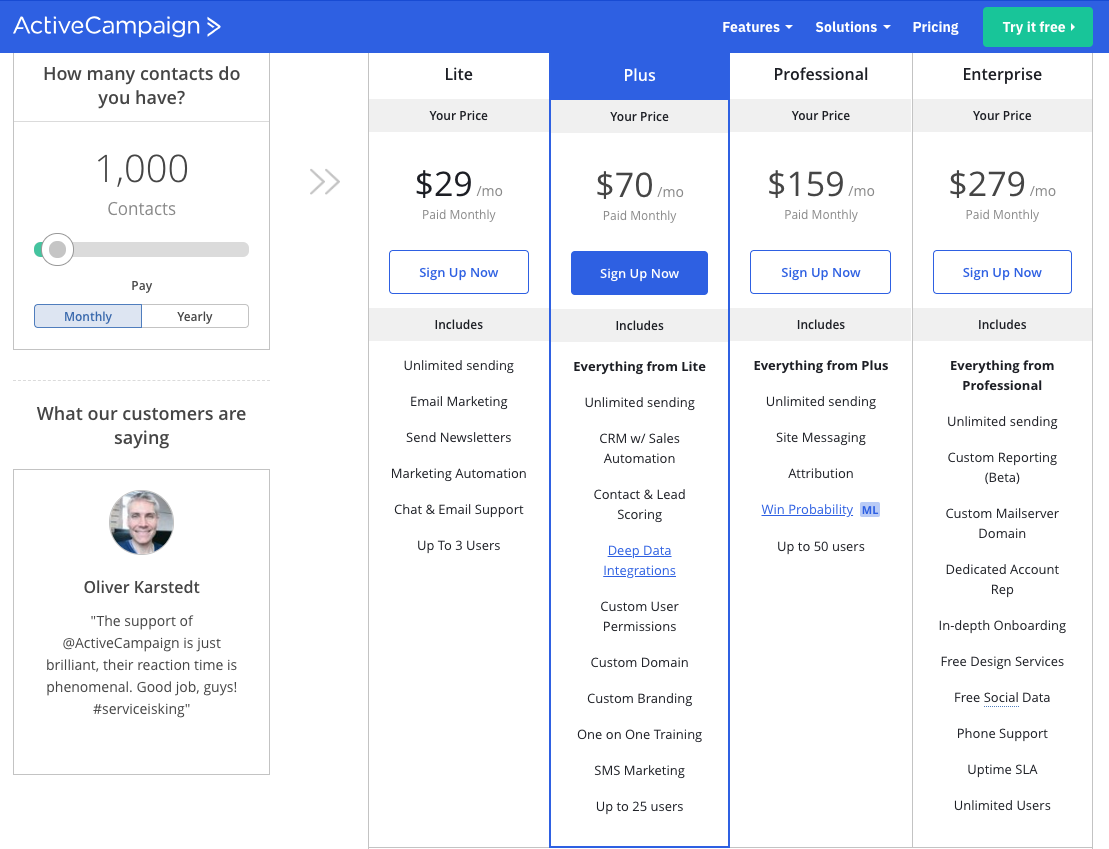Screen dimensions: 1109x849
Task: Click the Plus plan header
Action: click(639, 75)
